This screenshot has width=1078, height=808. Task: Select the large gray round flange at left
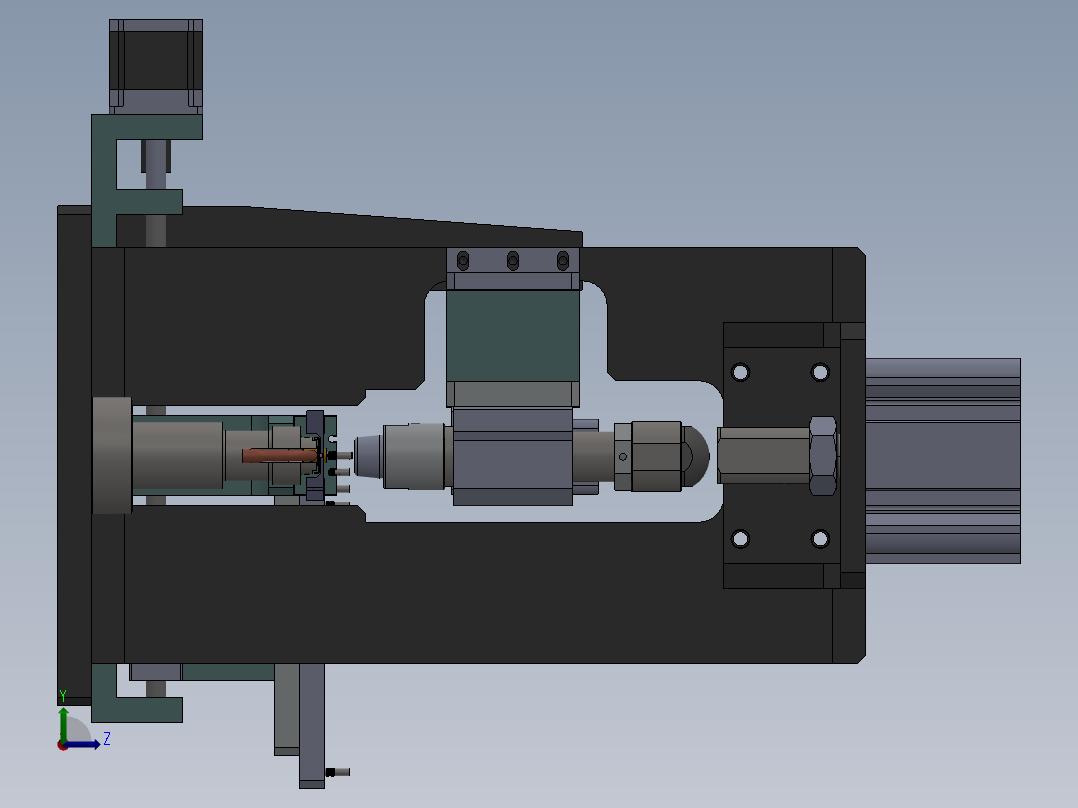pyautogui.click(x=112, y=455)
